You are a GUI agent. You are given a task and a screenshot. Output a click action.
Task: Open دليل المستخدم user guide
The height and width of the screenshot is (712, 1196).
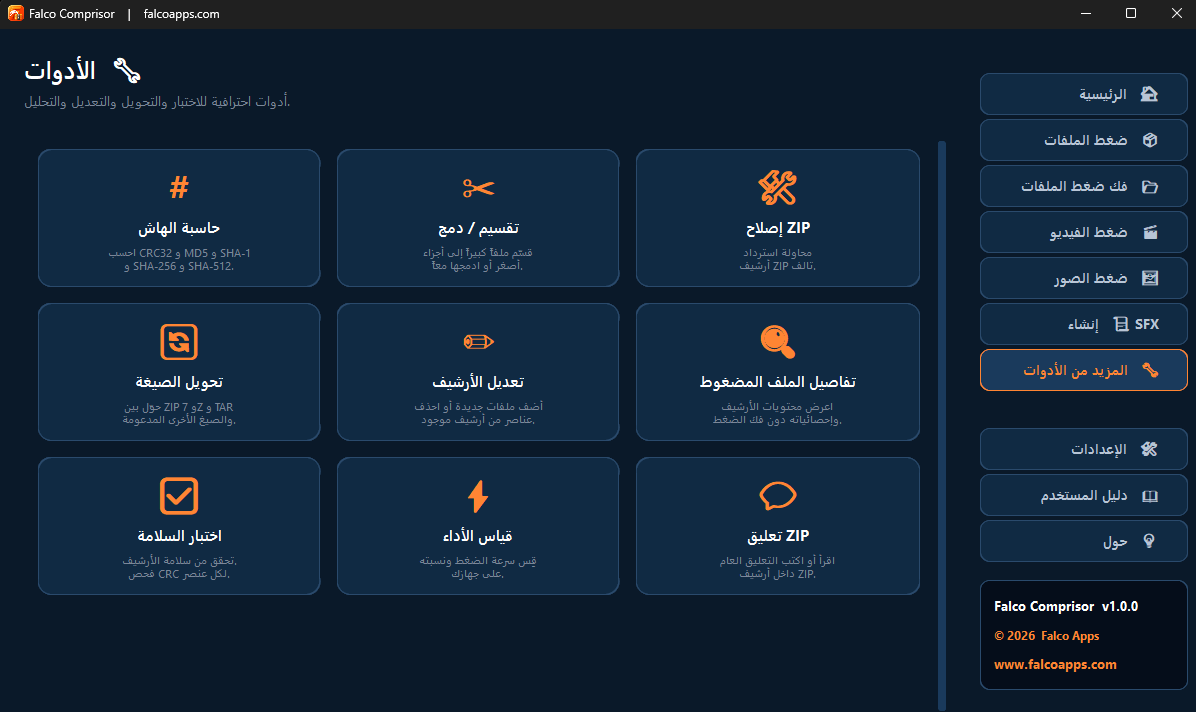(x=1083, y=495)
